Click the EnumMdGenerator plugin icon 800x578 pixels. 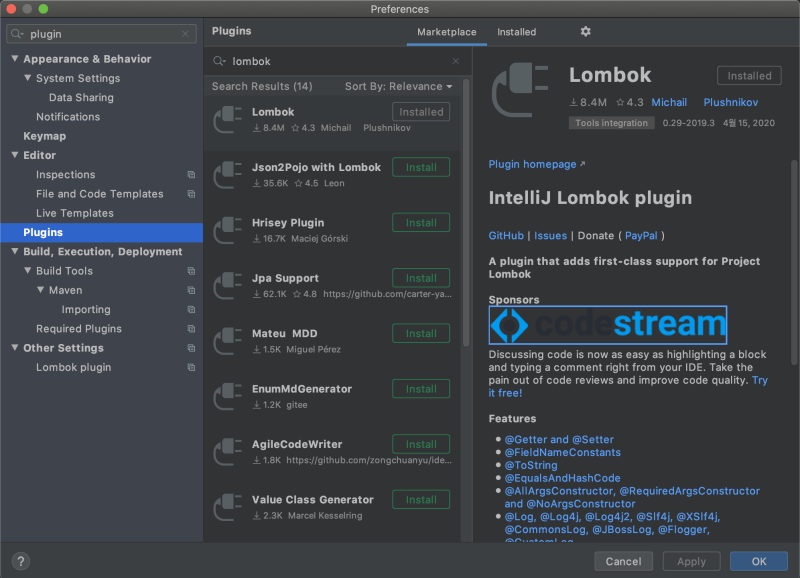click(228, 397)
